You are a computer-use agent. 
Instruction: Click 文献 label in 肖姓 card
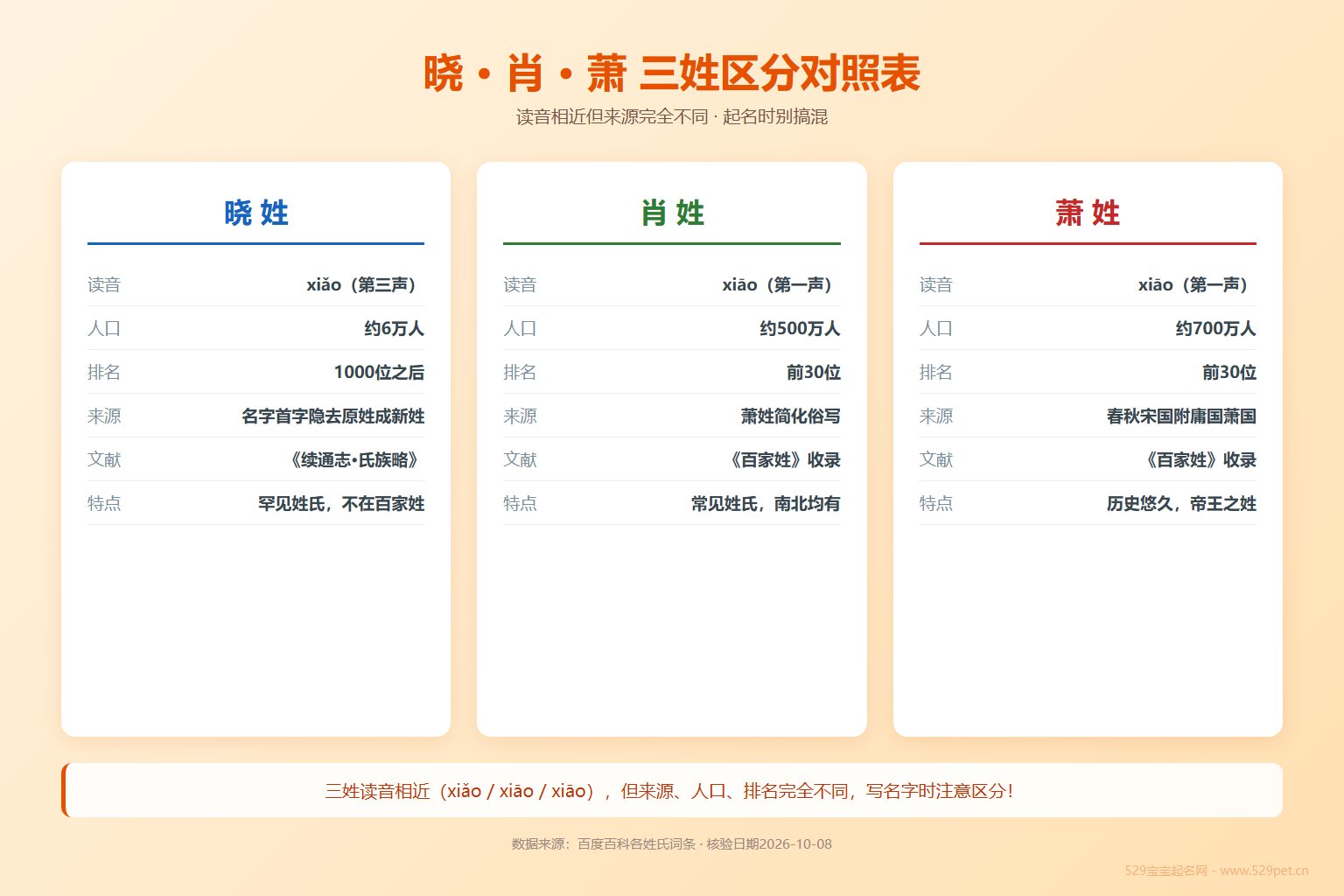click(x=520, y=459)
